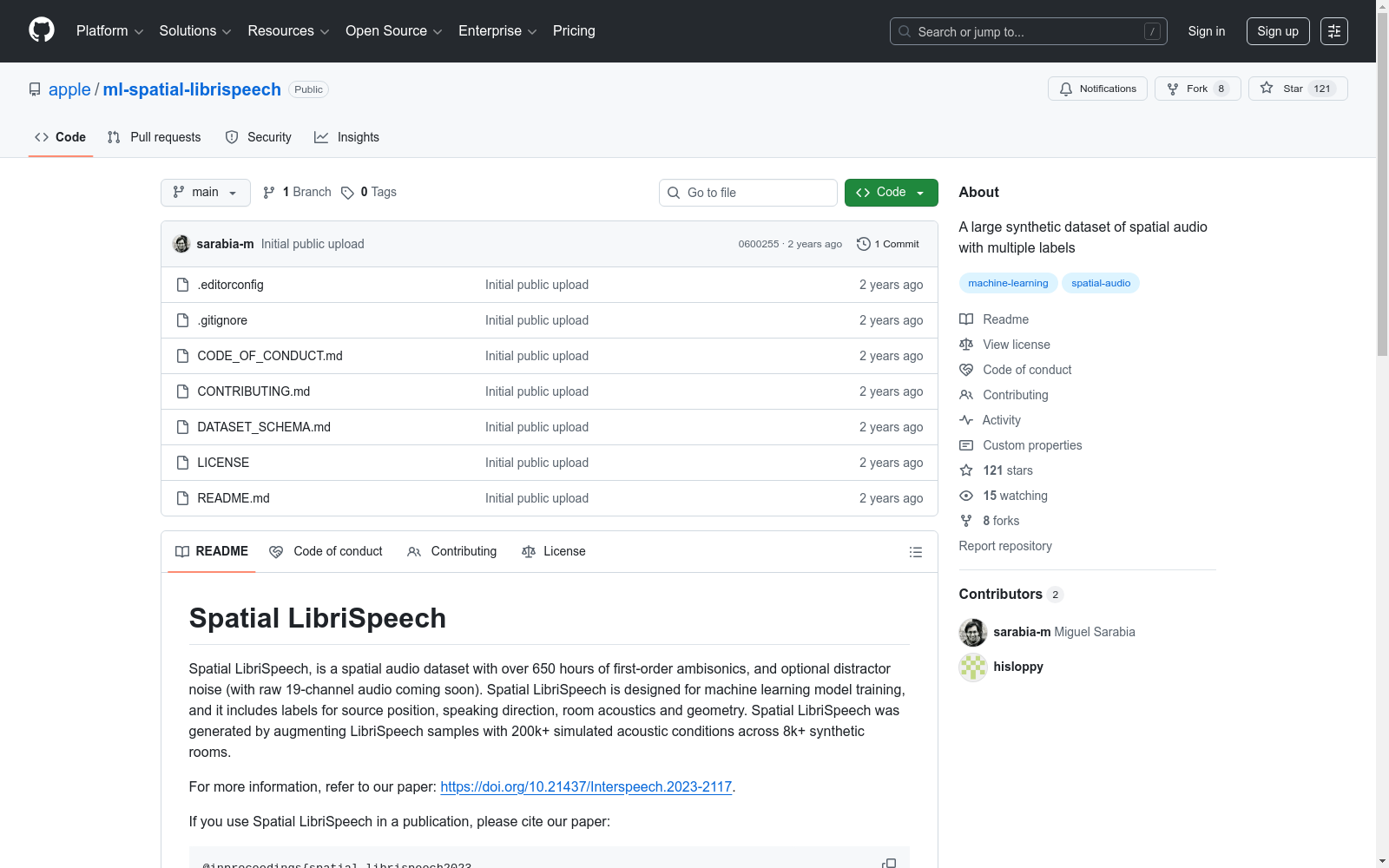Open the CODE_OF_CONDUCT.md file
1389x868 pixels.
pos(270,356)
